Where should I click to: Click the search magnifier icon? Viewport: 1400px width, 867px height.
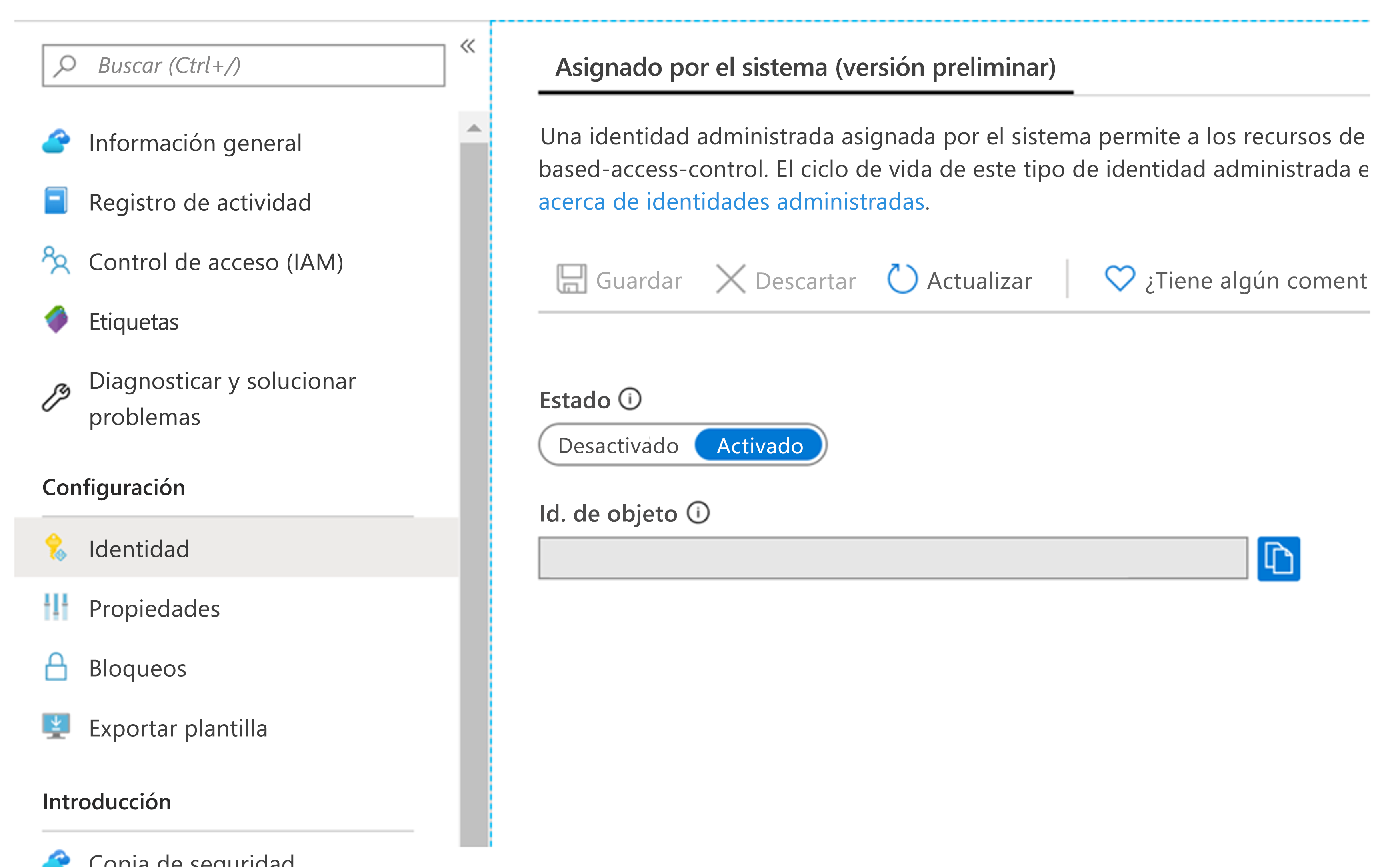[65, 65]
